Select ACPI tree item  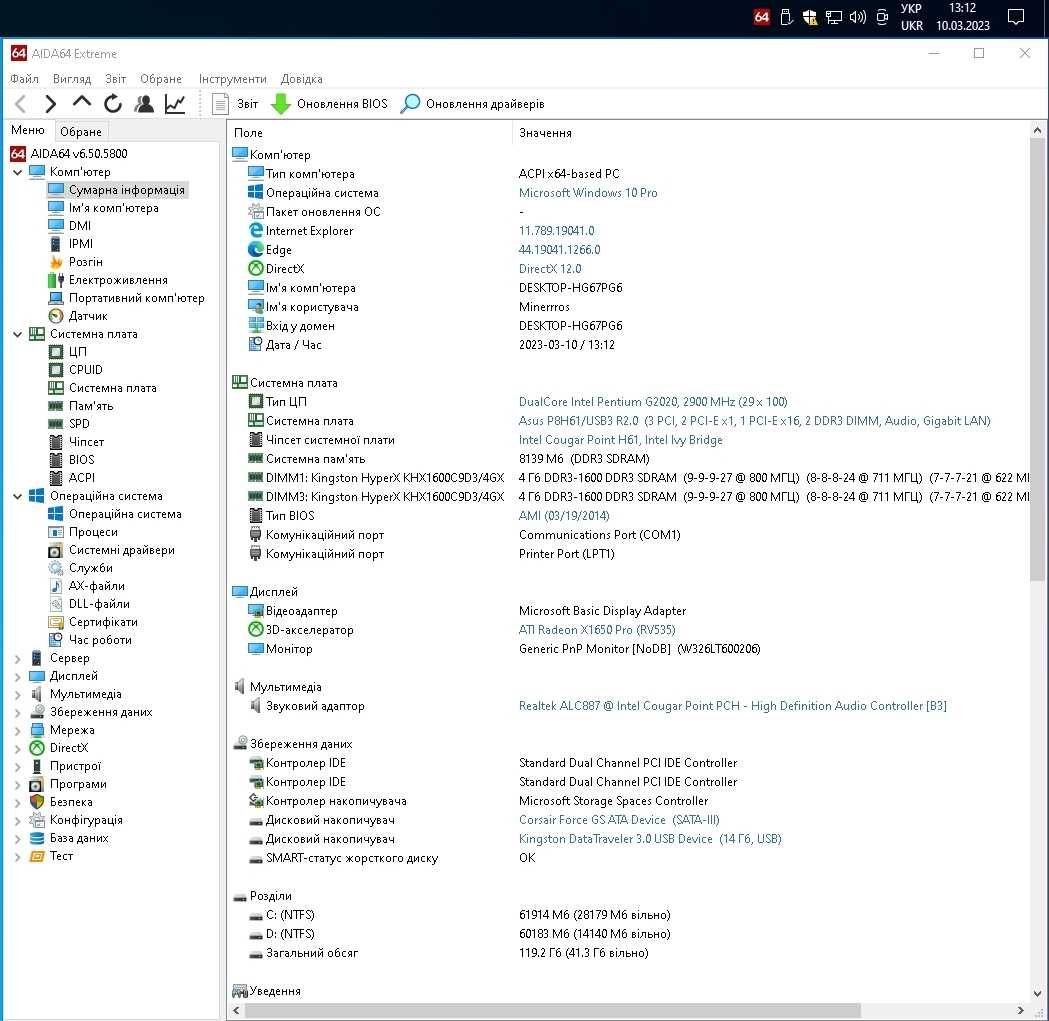82,478
